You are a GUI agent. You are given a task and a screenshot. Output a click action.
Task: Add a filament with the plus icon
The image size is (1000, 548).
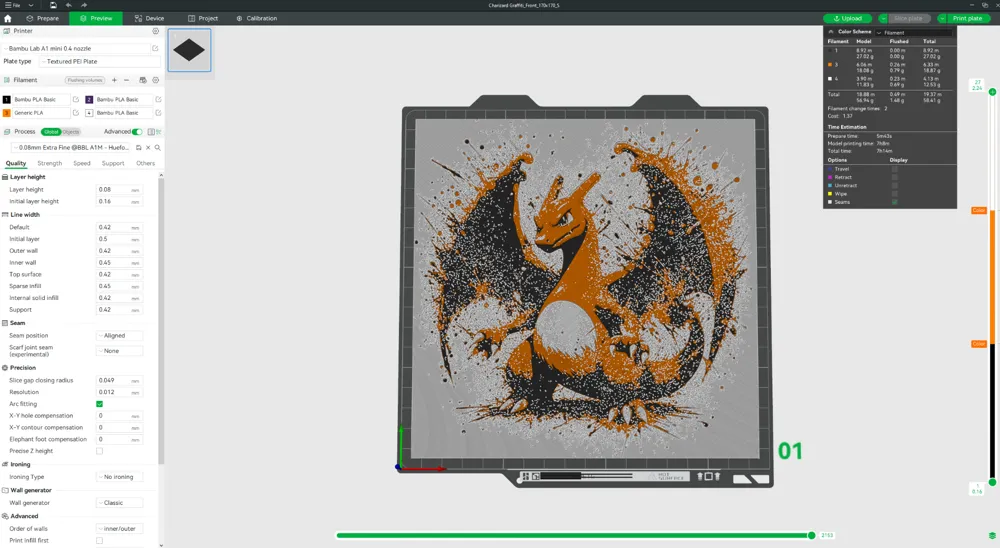pos(114,80)
